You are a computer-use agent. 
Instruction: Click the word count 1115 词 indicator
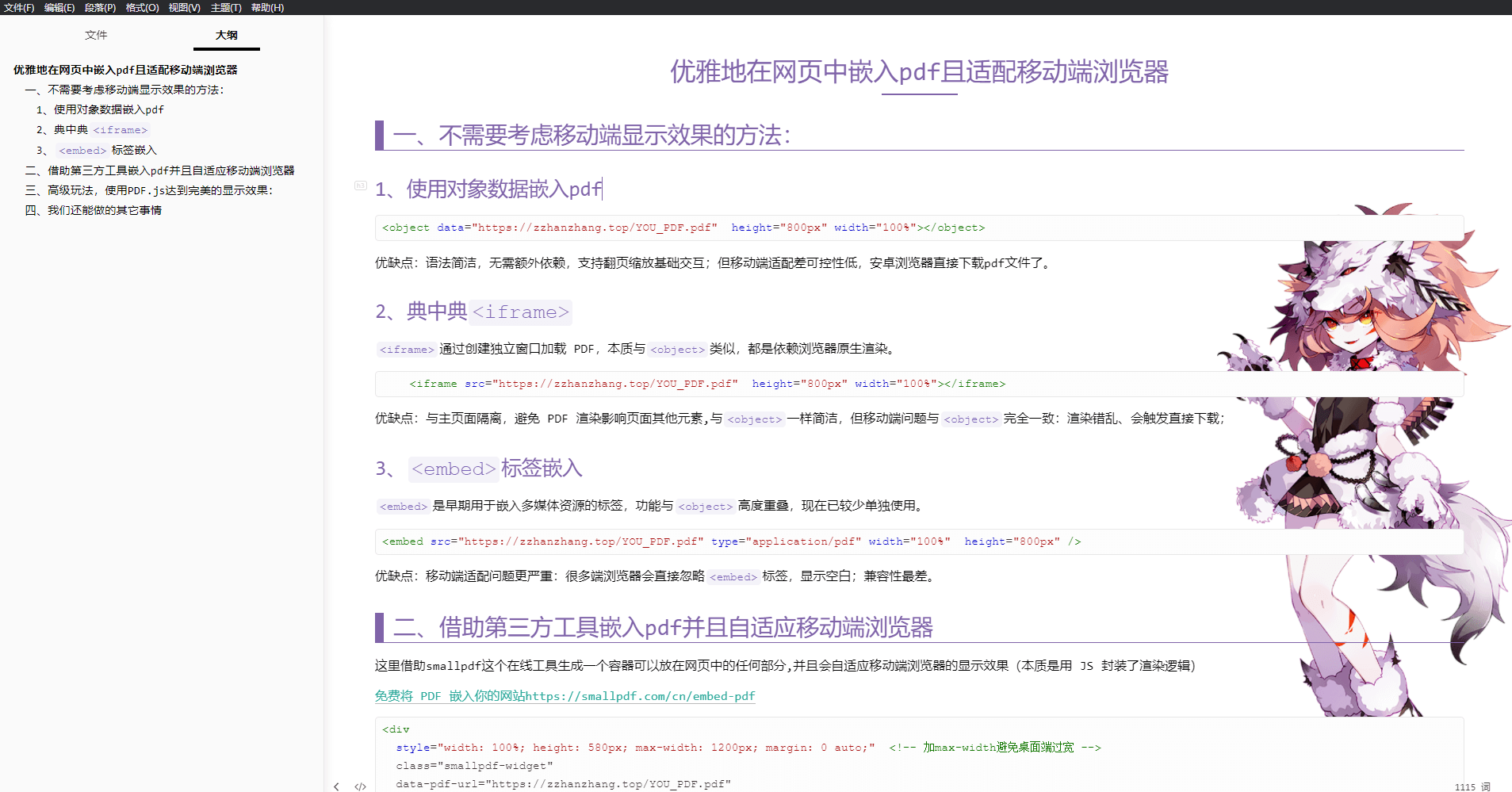click(1472, 786)
